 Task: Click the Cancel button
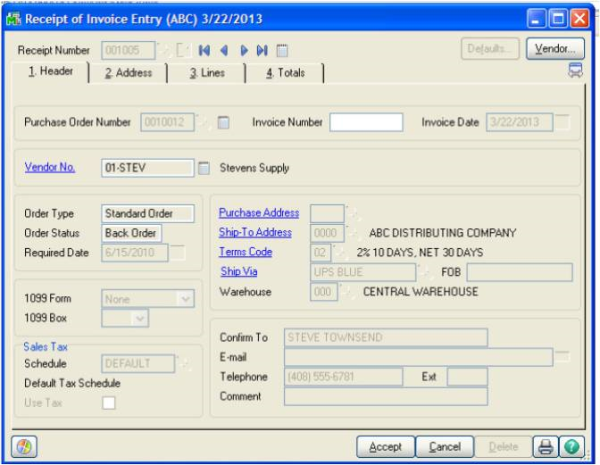[x=444, y=446]
